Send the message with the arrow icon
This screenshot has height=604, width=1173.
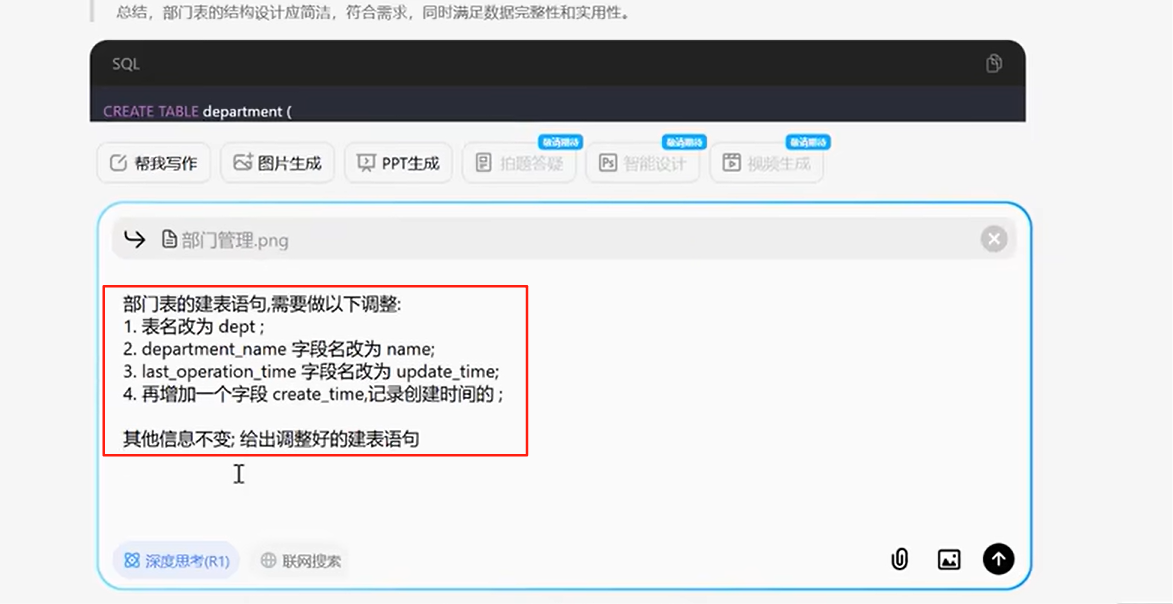pos(998,559)
